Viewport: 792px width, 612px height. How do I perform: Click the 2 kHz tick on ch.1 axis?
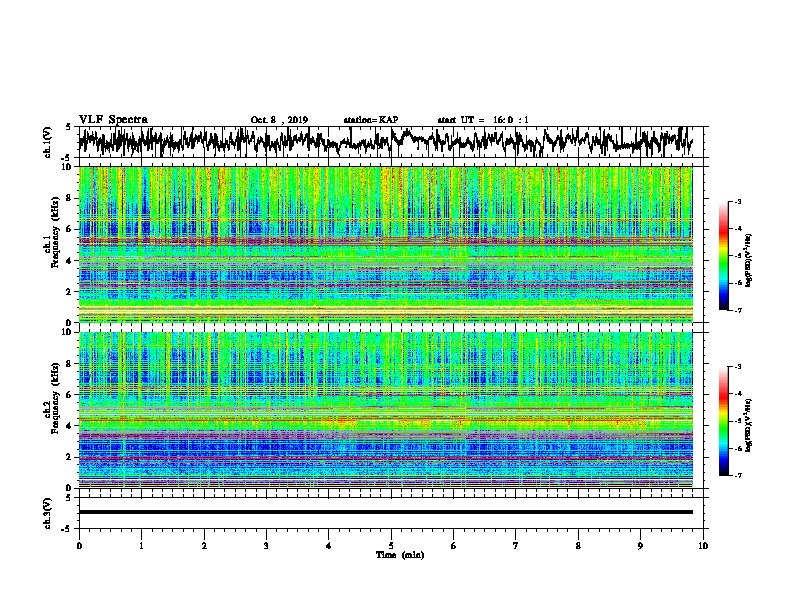(x=70, y=292)
